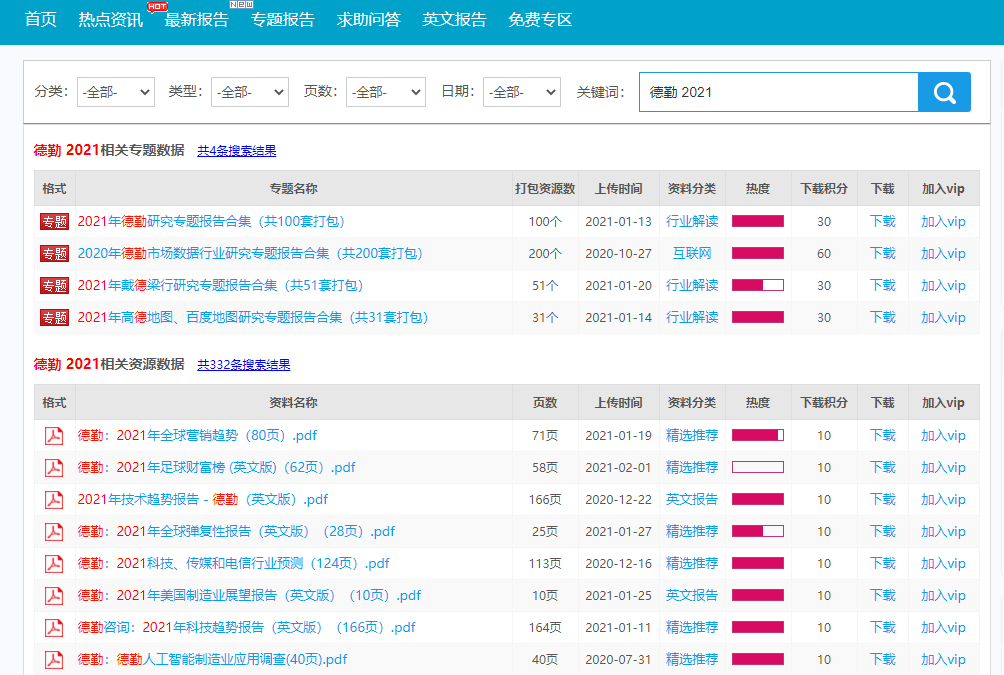The width and height of the screenshot is (1004, 675).
Task: Open the 共4条搜索结果 link
Action: 237,150
